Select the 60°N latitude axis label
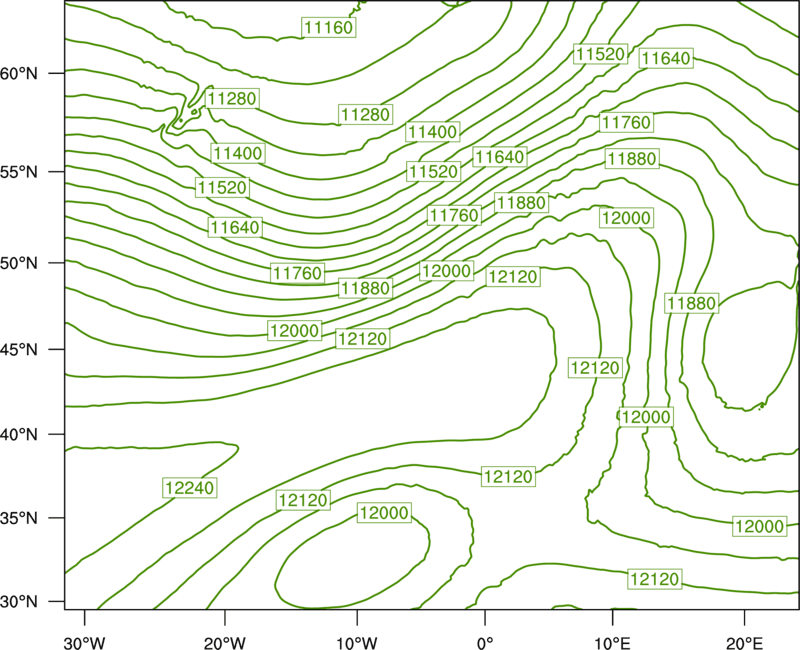800x650 pixels. (19, 73)
